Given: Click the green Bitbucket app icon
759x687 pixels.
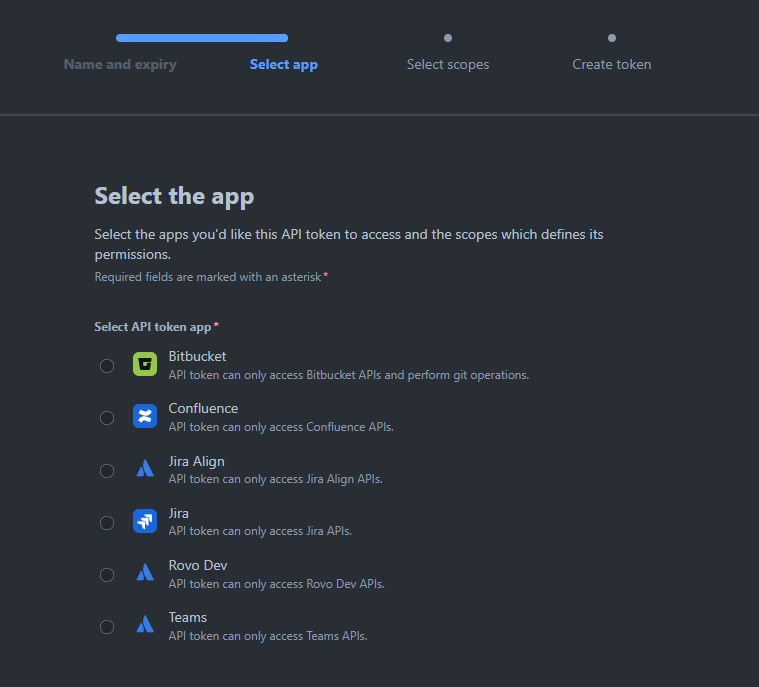Looking at the screenshot, I should pyautogui.click(x=145, y=364).
